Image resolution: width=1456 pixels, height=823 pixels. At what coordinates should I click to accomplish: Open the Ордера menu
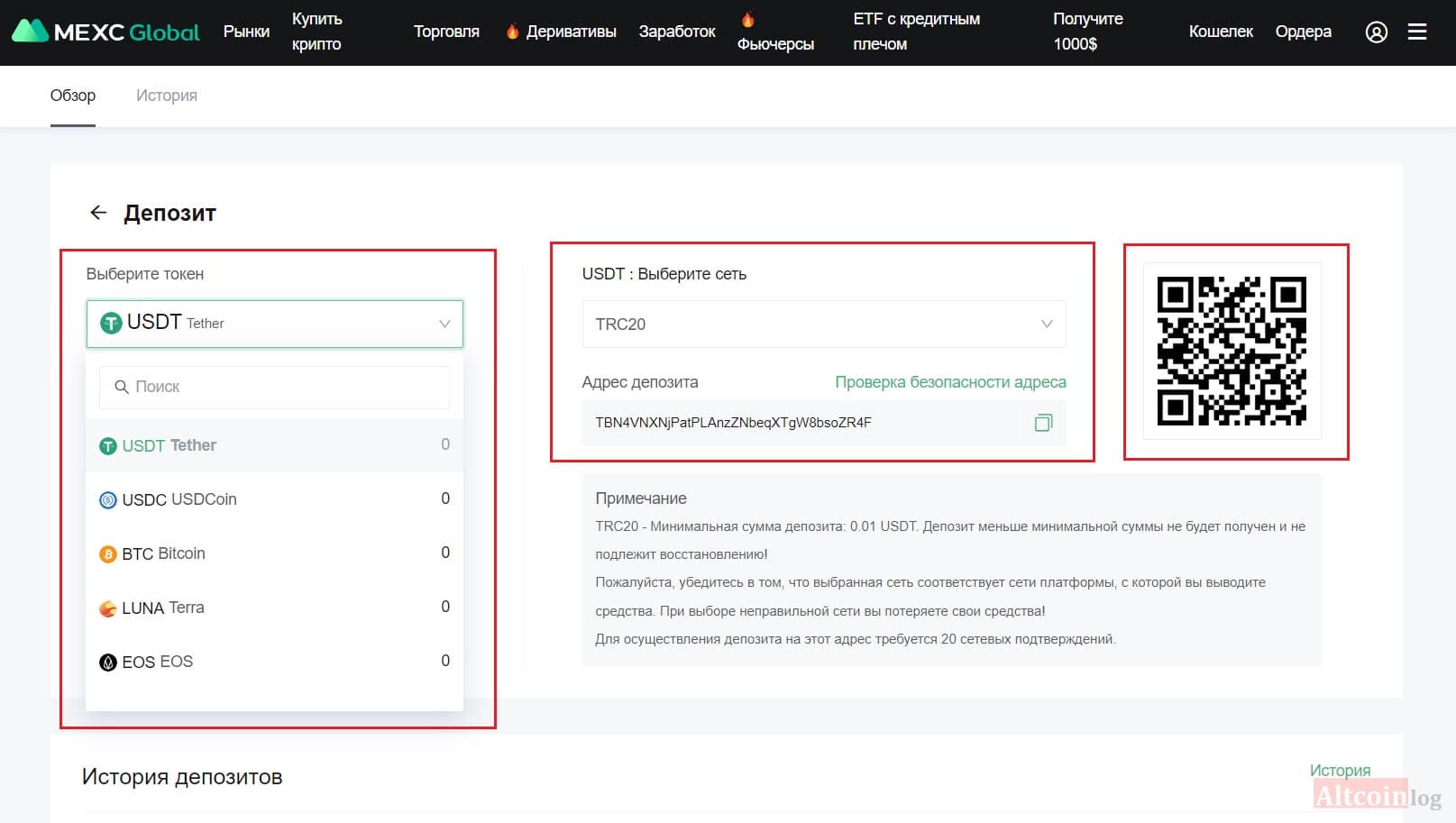(1303, 32)
